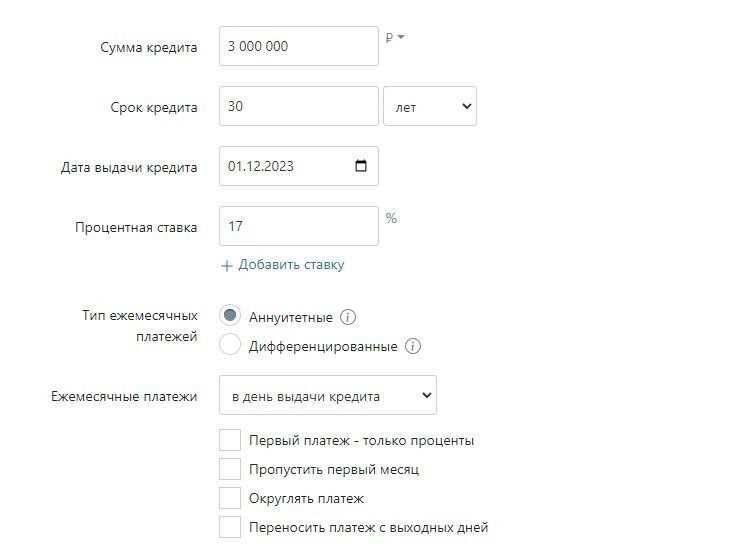This screenshot has width=744, height=553.
Task: Click the Округлять платеж text
Action: (x=307, y=498)
